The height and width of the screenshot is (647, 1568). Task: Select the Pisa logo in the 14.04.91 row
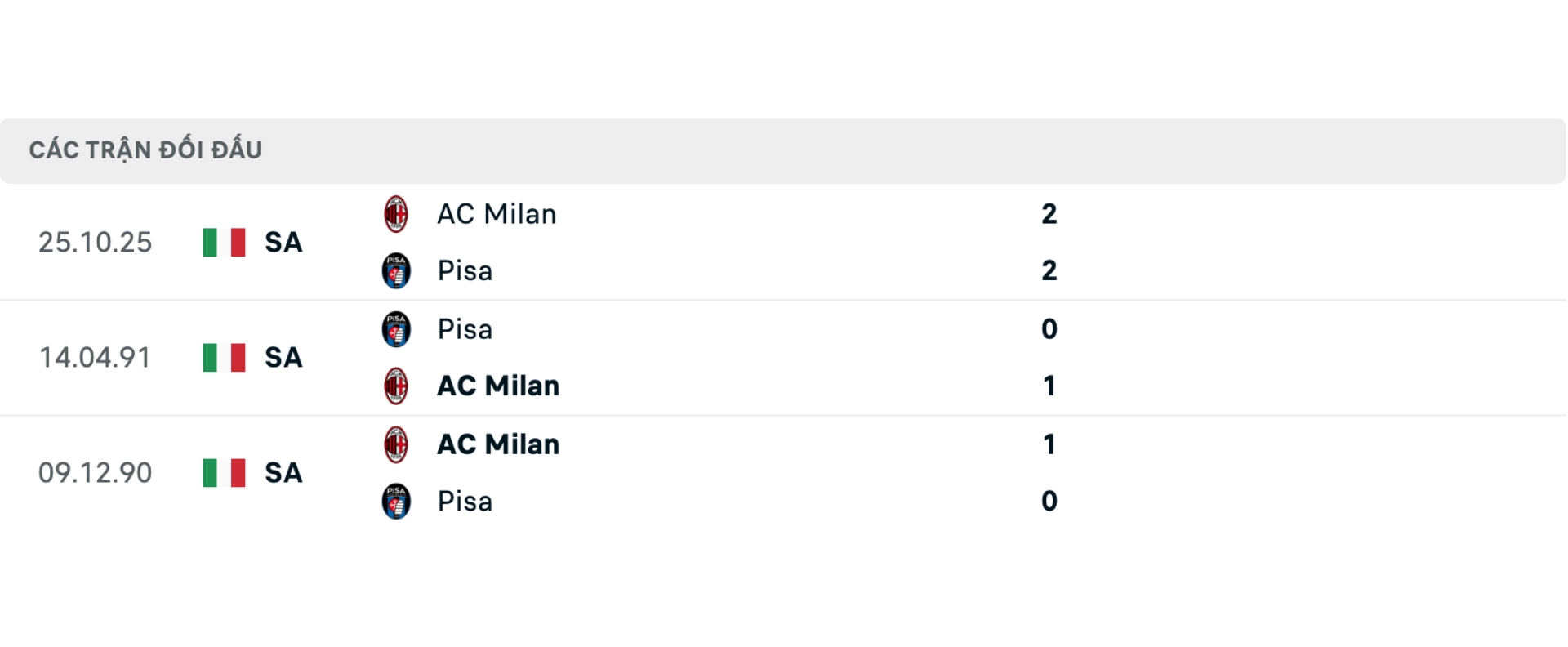click(397, 330)
